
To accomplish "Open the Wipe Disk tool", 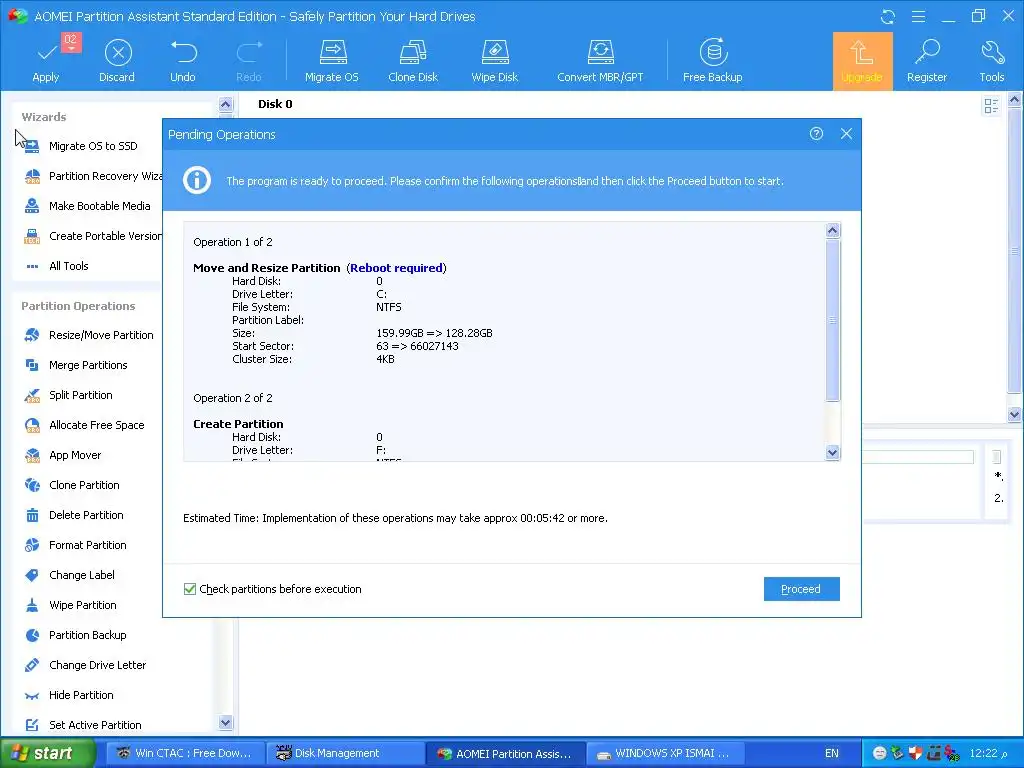I will [x=494, y=61].
